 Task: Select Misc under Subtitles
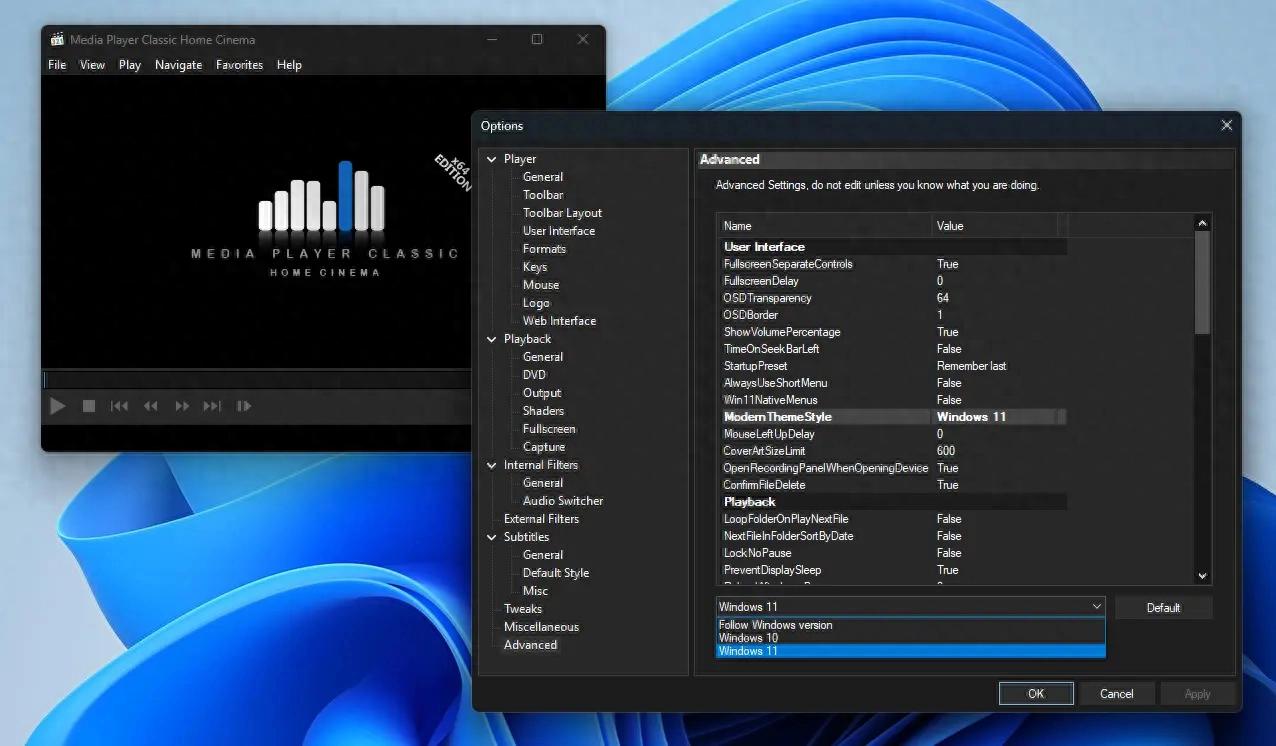point(535,591)
